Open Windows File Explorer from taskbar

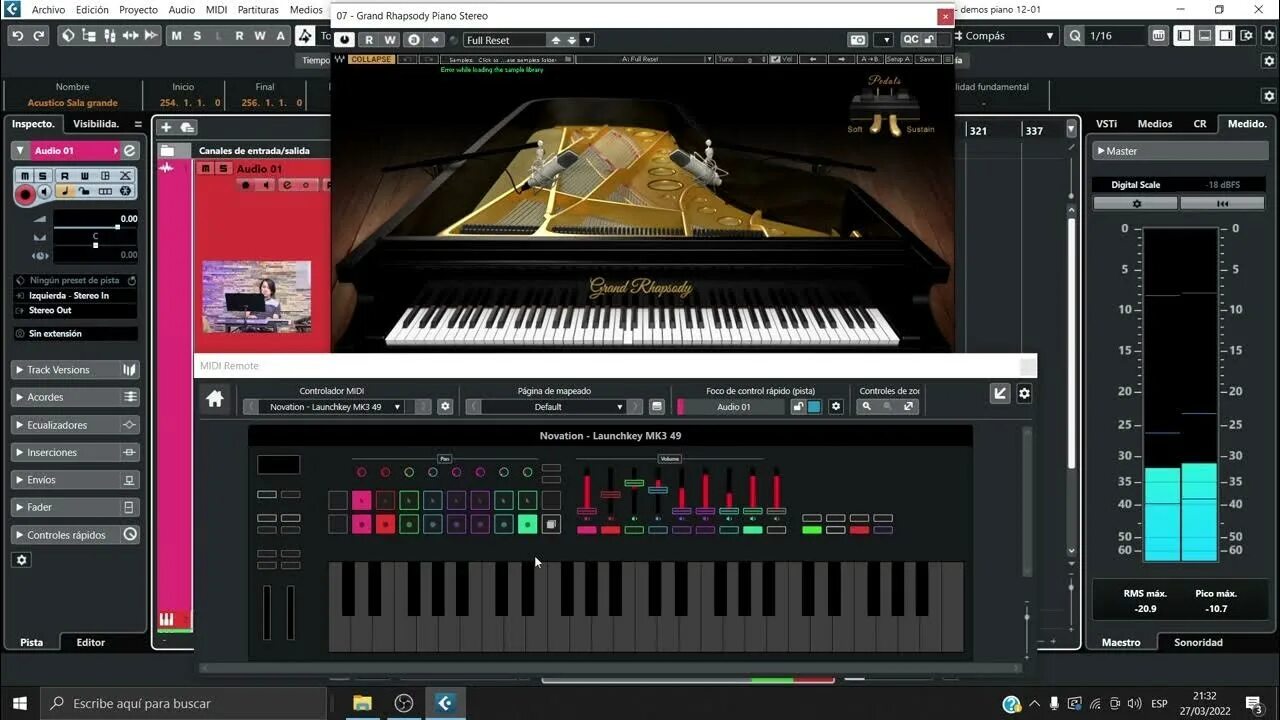[x=361, y=703]
